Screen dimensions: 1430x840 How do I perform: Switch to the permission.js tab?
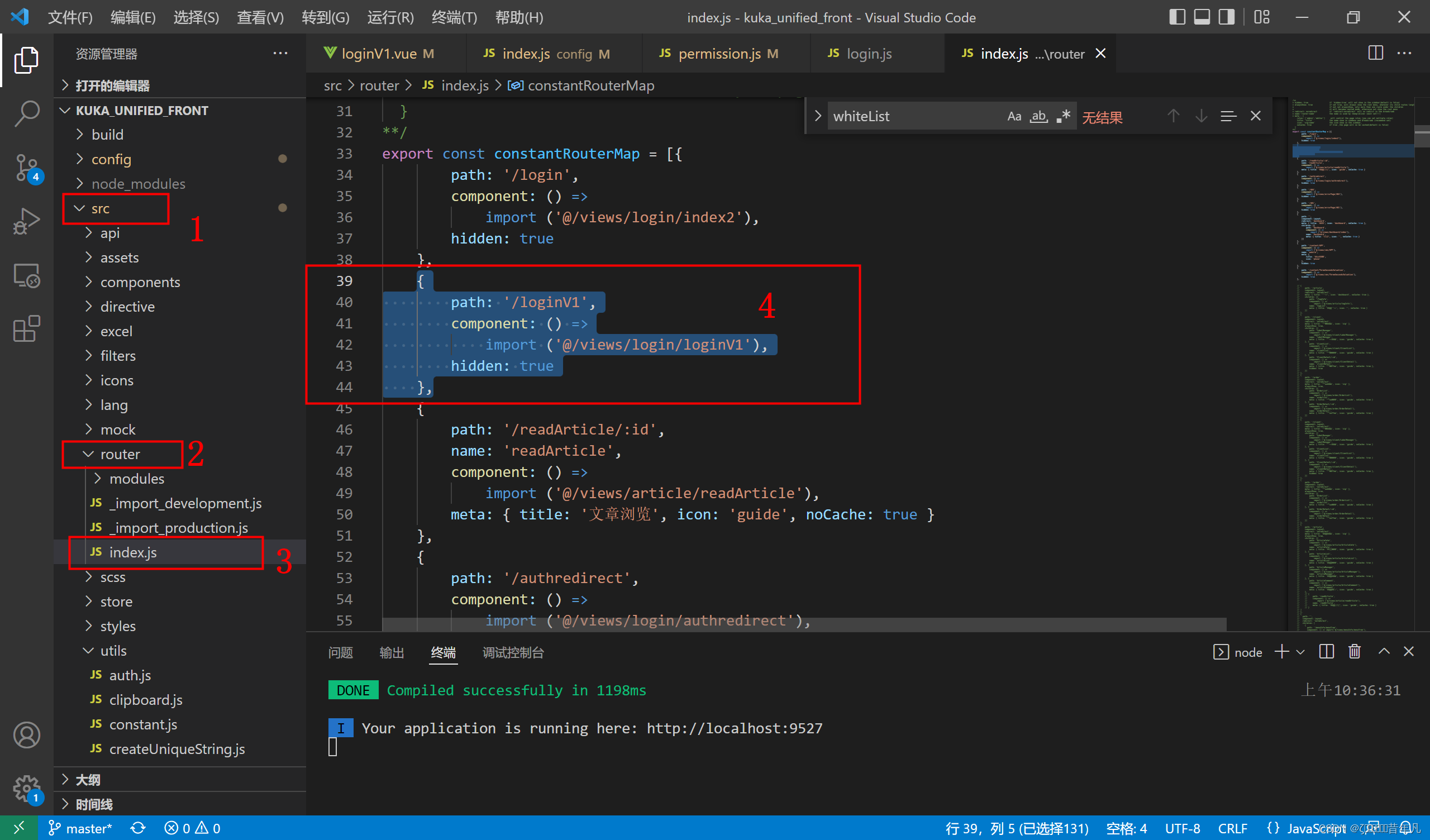(719, 54)
